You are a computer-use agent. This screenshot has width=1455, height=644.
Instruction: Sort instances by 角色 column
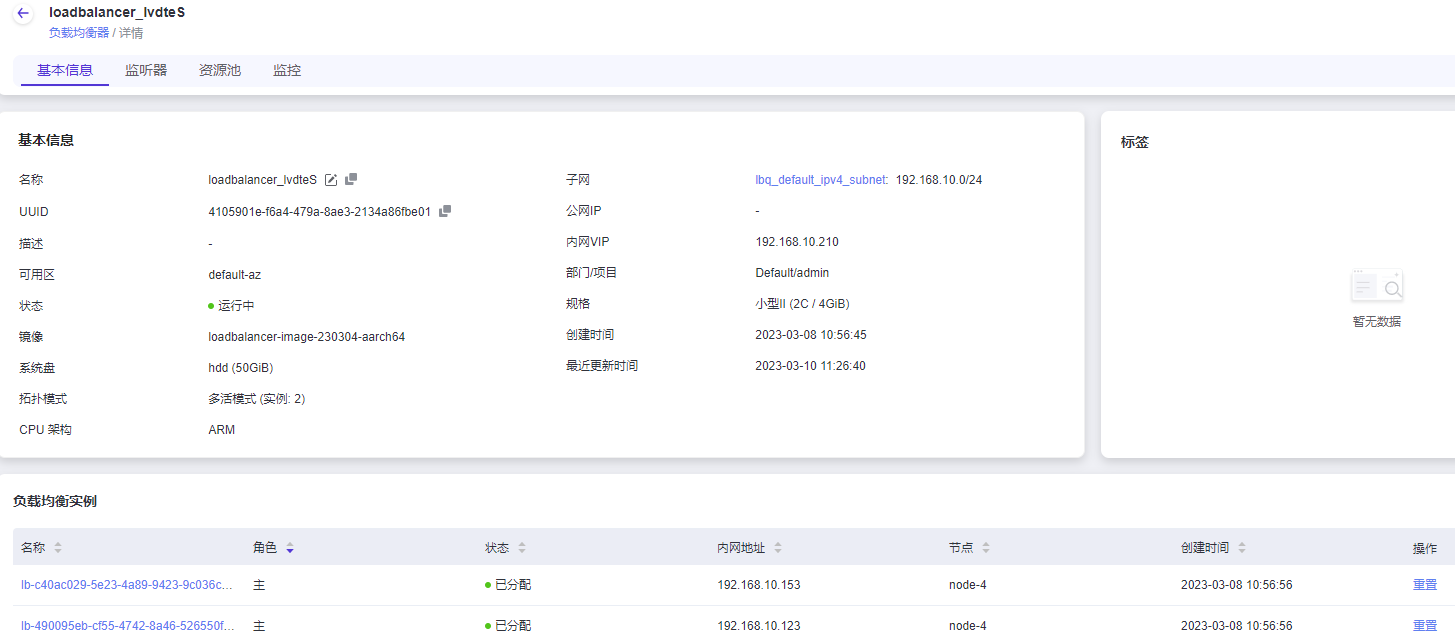point(290,548)
